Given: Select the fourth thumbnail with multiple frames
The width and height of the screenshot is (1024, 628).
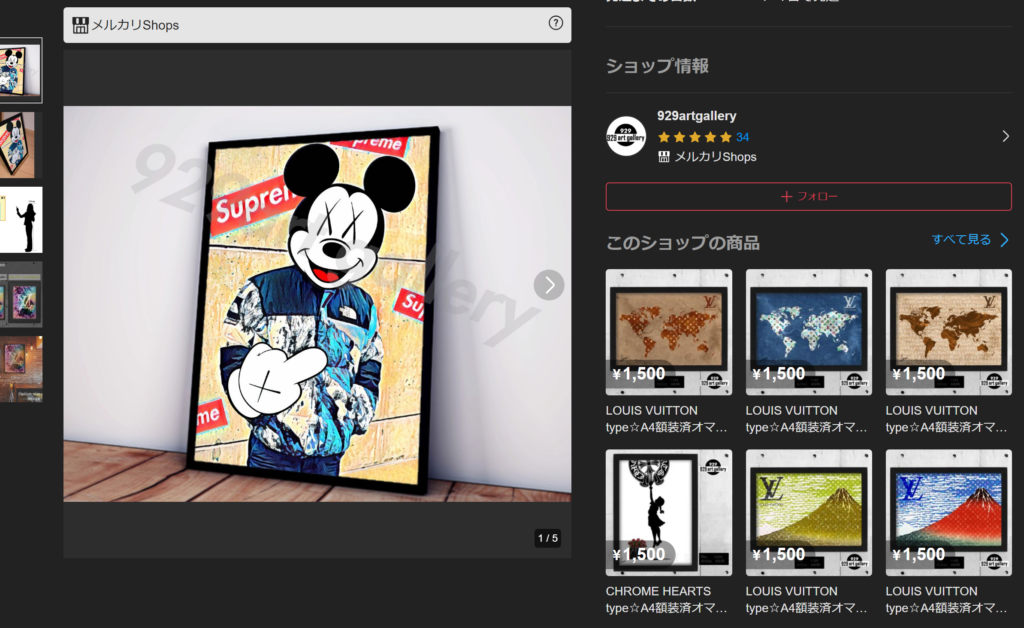Looking at the screenshot, I should point(20,295).
